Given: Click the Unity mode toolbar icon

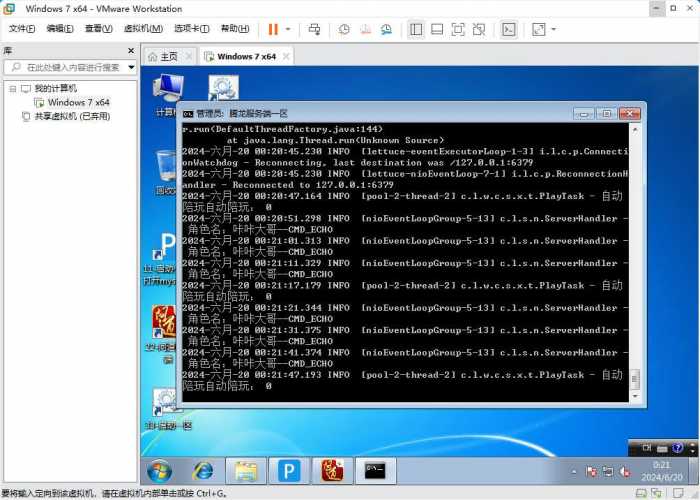Looking at the screenshot, I should click(x=479, y=29).
